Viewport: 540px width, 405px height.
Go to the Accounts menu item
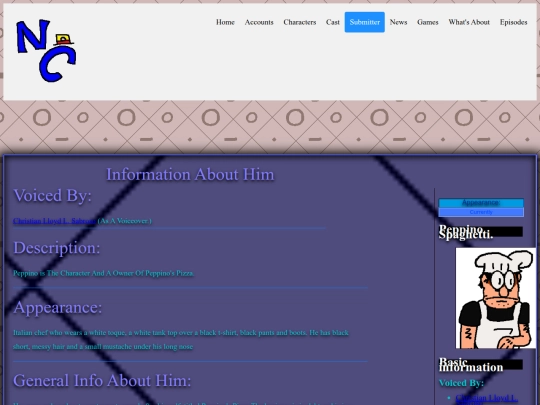pyautogui.click(x=259, y=22)
